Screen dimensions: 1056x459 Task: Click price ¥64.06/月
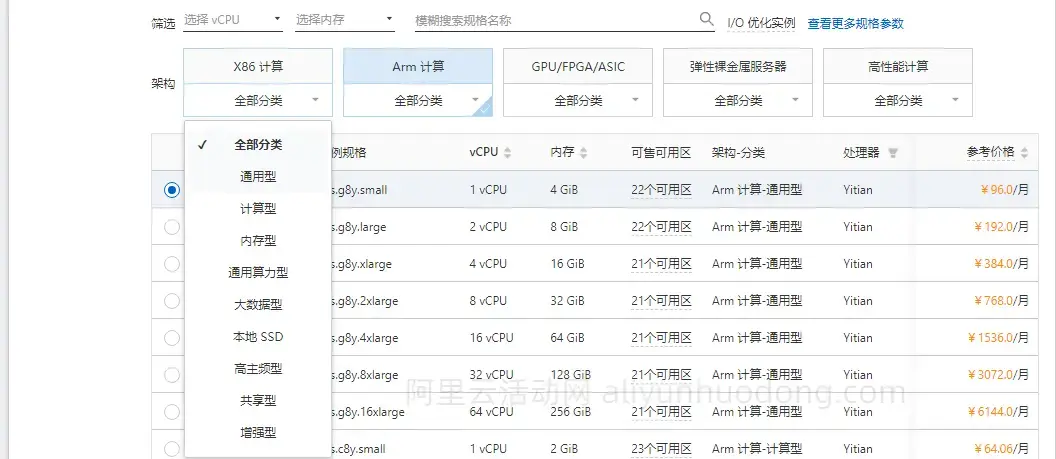pyautogui.click(x=1001, y=448)
